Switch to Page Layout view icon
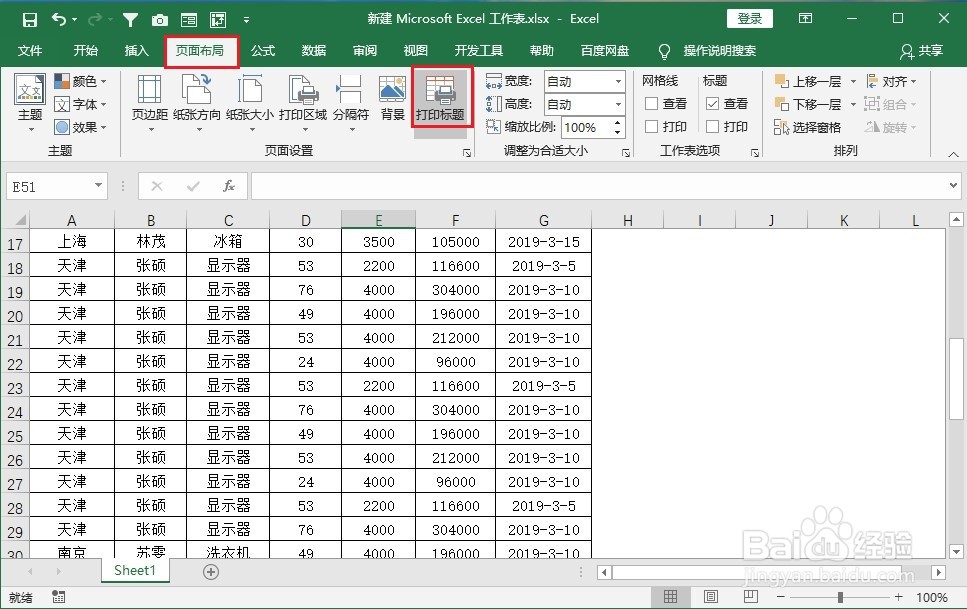Viewport: 967px width, 609px height. tap(710, 597)
